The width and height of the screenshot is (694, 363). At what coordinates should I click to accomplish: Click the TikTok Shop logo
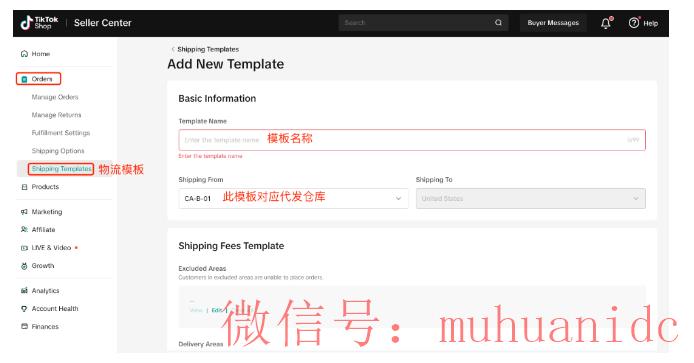39,23
